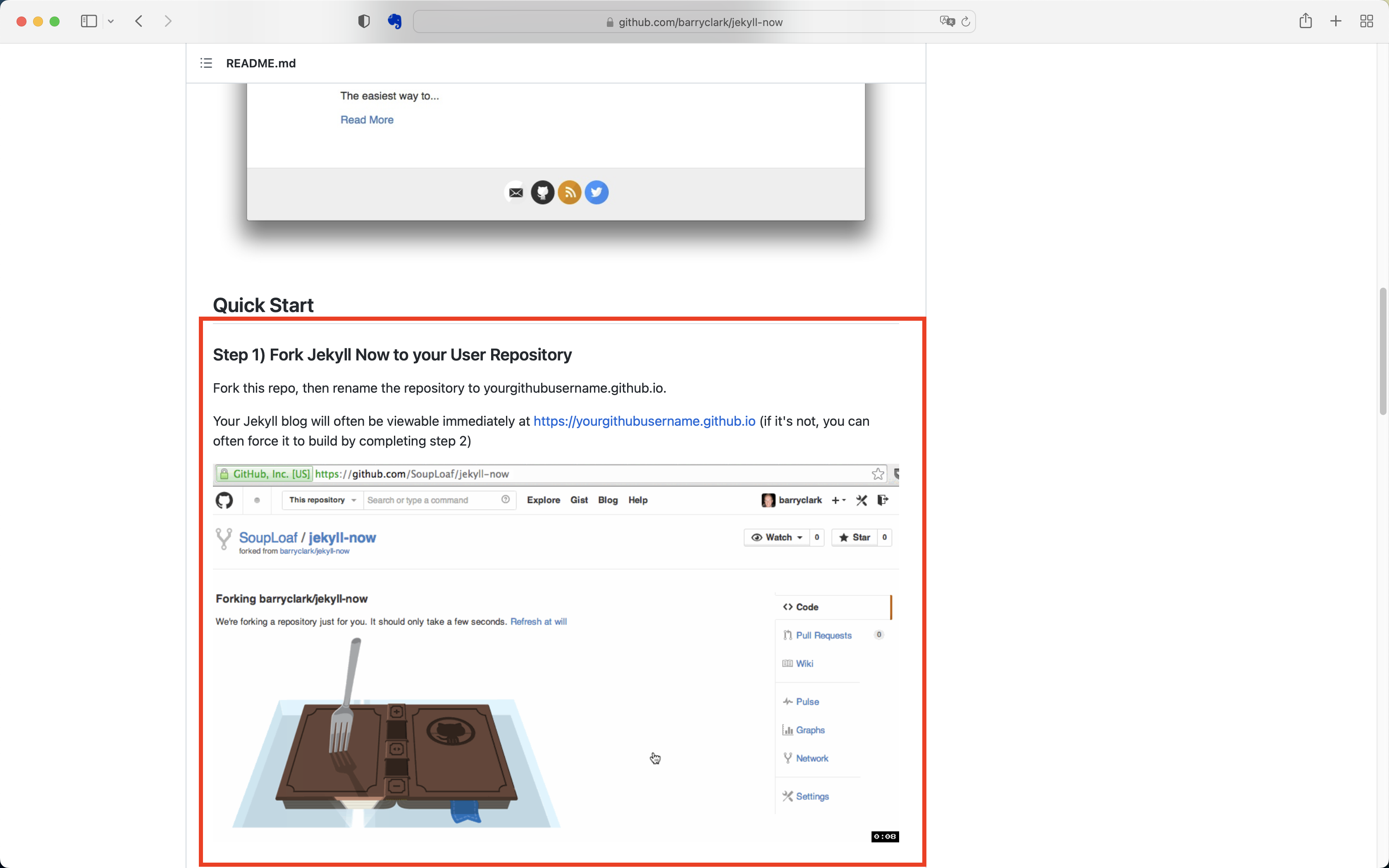The height and width of the screenshot is (868, 1389).
Task: Click the page vertical scrollbar thumb
Action: 1383,351
